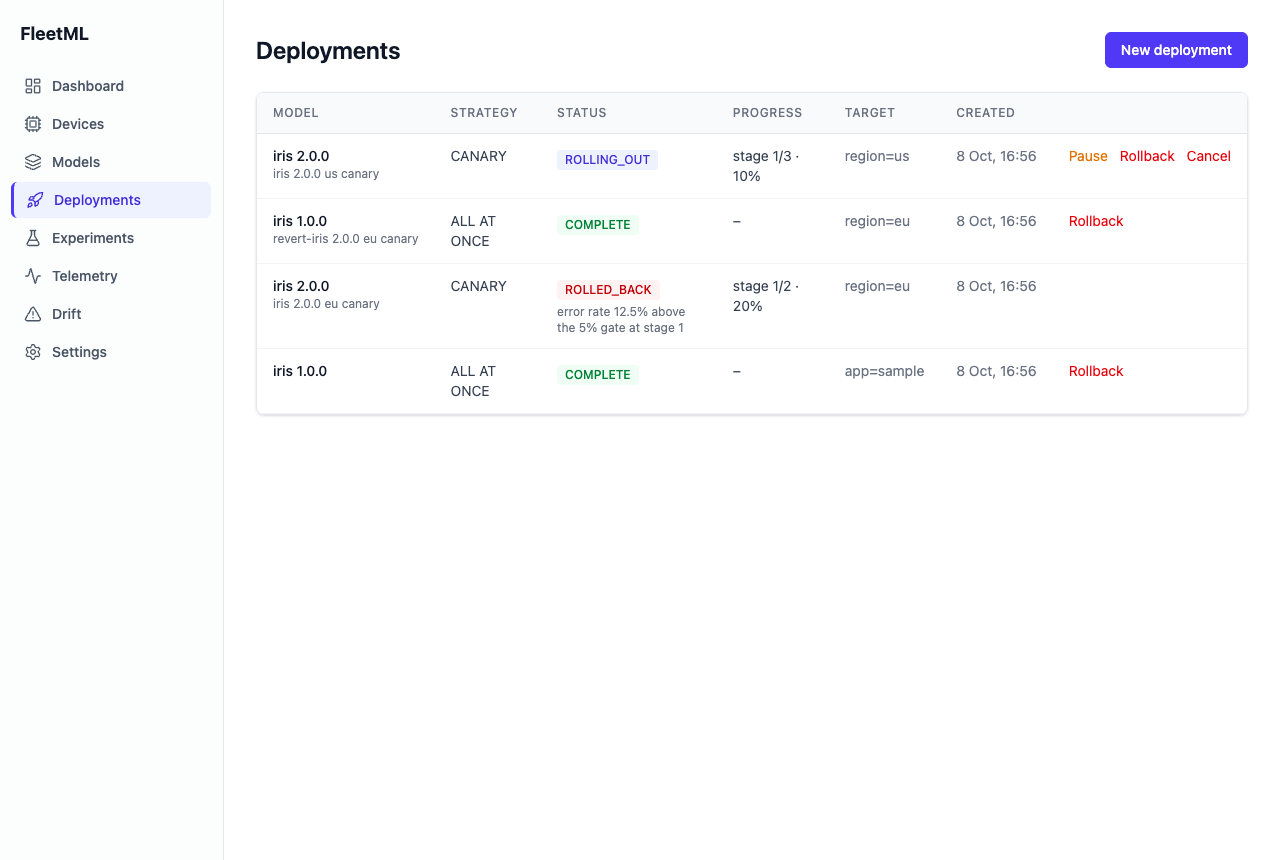Click the ROLLED_BACK status badge
The height and width of the screenshot is (860, 1280).
pyautogui.click(x=608, y=290)
